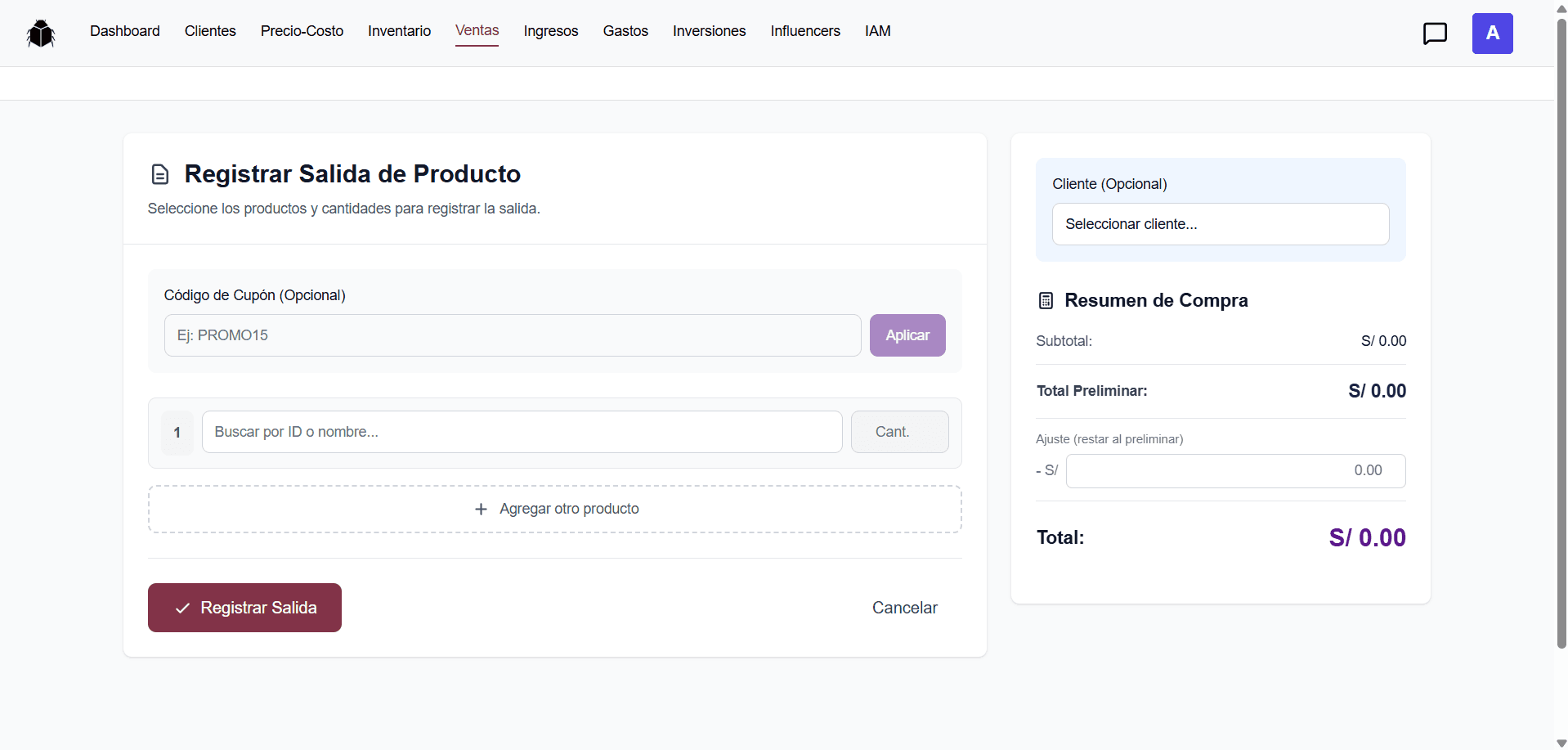Viewport: 1568px width, 750px height.
Task: Click the Aplicar coupon button
Action: click(907, 335)
